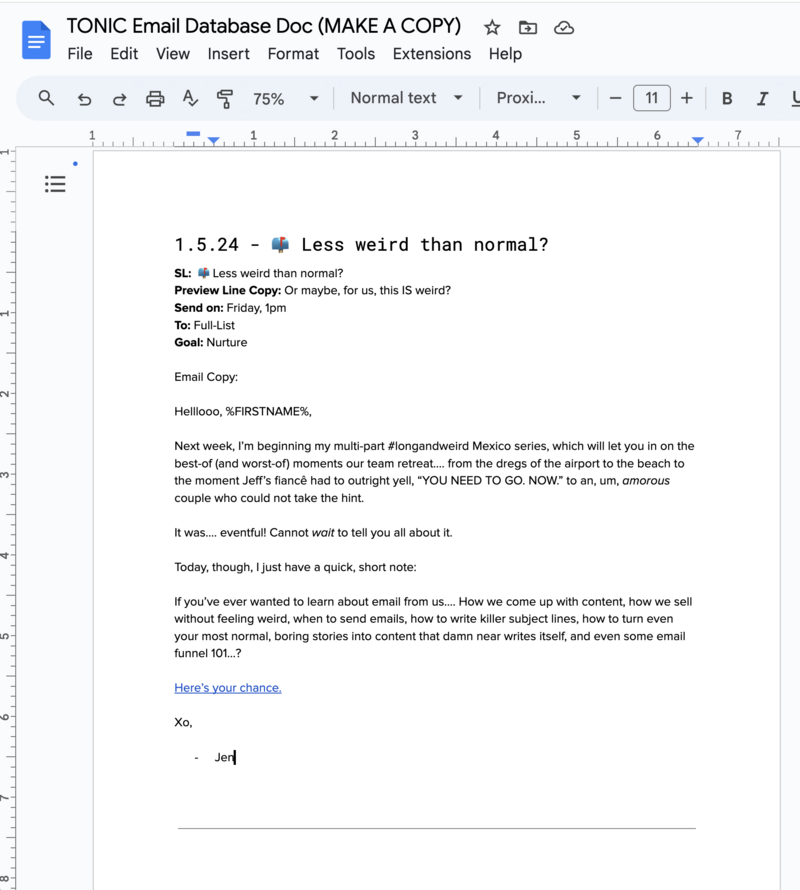Click the "Send on:" line
The width and height of the screenshot is (800, 890).
pos(230,308)
